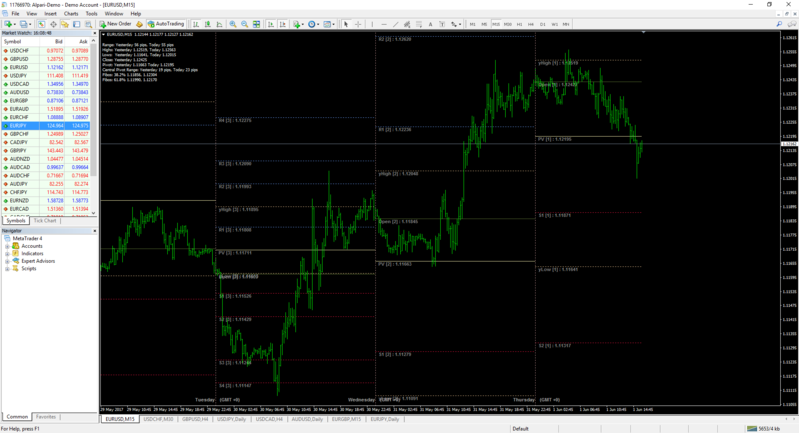Image resolution: width=799 pixels, height=433 pixels.
Task: Select the Fibonacci Retracement tool
Action: click(419, 24)
